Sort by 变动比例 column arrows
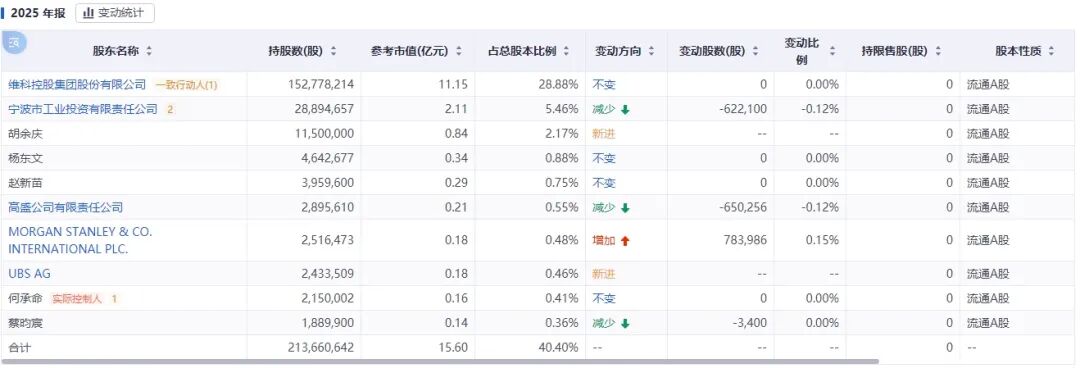 832,51
